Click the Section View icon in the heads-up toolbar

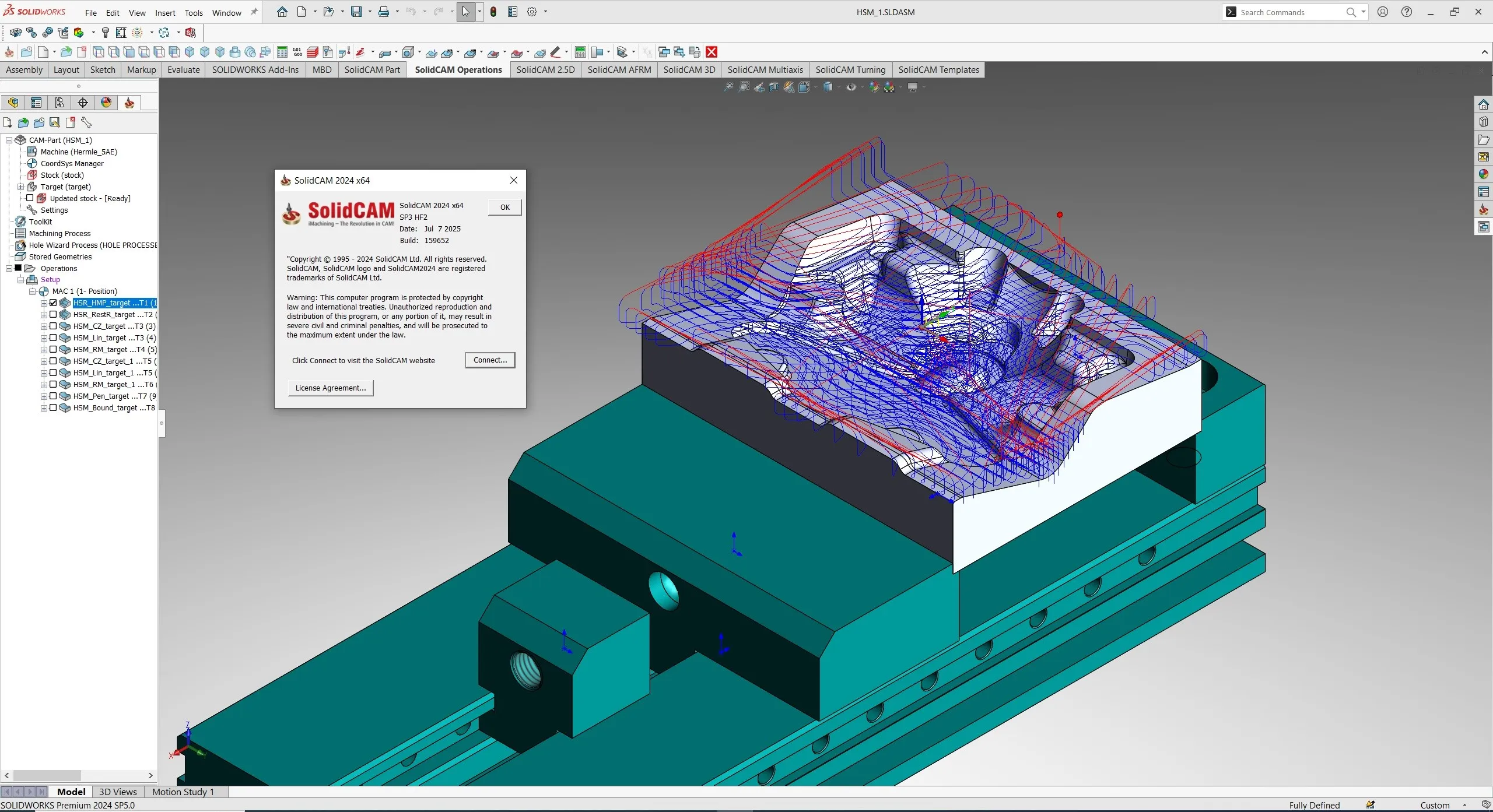[774, 87]
